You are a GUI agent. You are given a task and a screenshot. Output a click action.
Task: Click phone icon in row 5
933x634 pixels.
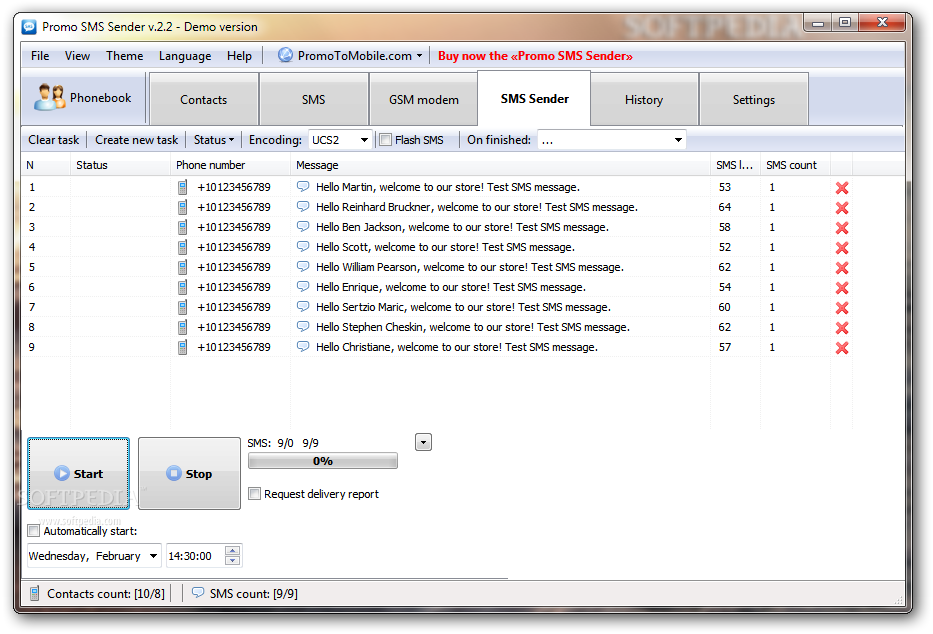[183, 267]
